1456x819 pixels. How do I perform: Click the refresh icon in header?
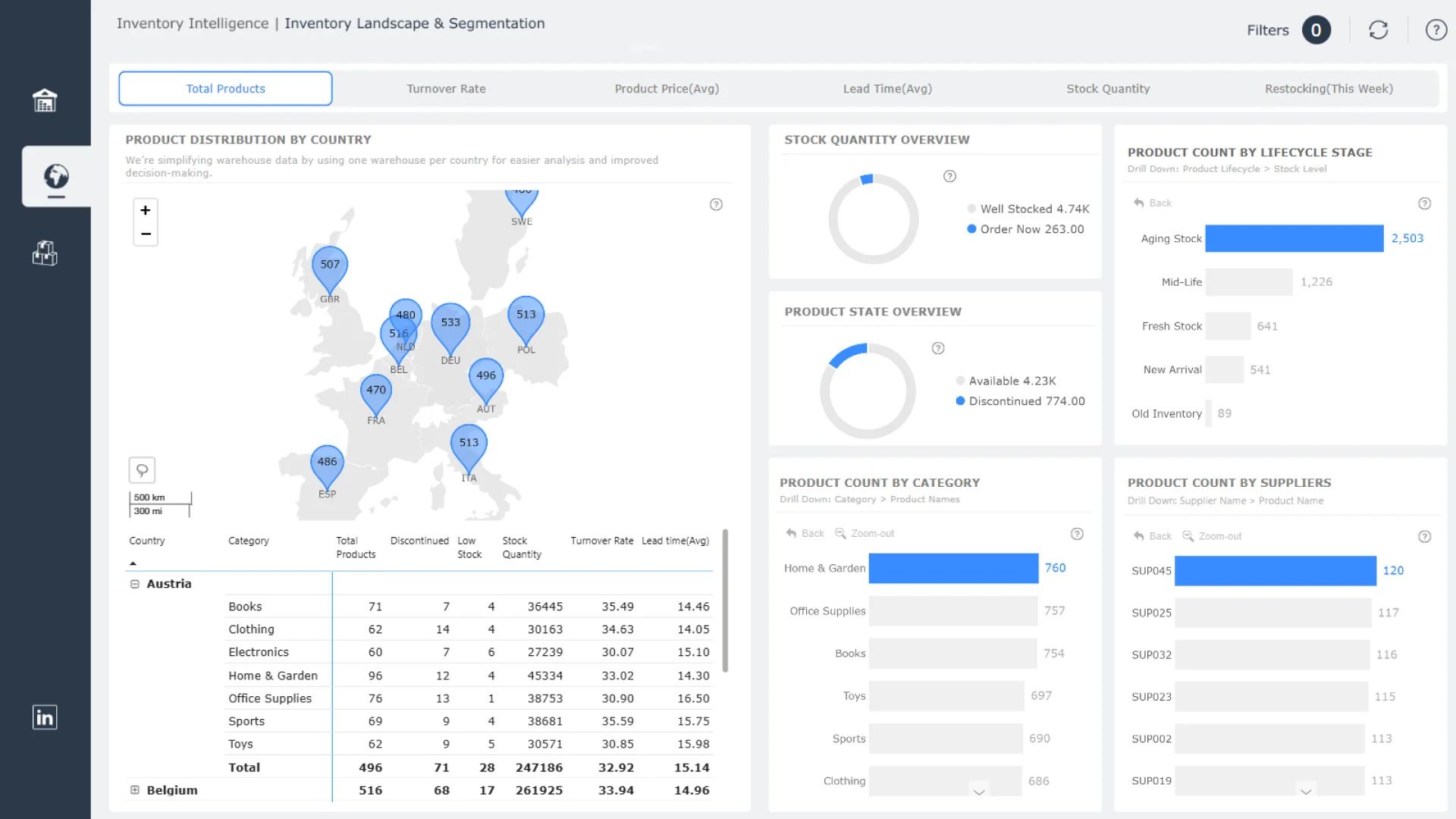coord(1378,30)
